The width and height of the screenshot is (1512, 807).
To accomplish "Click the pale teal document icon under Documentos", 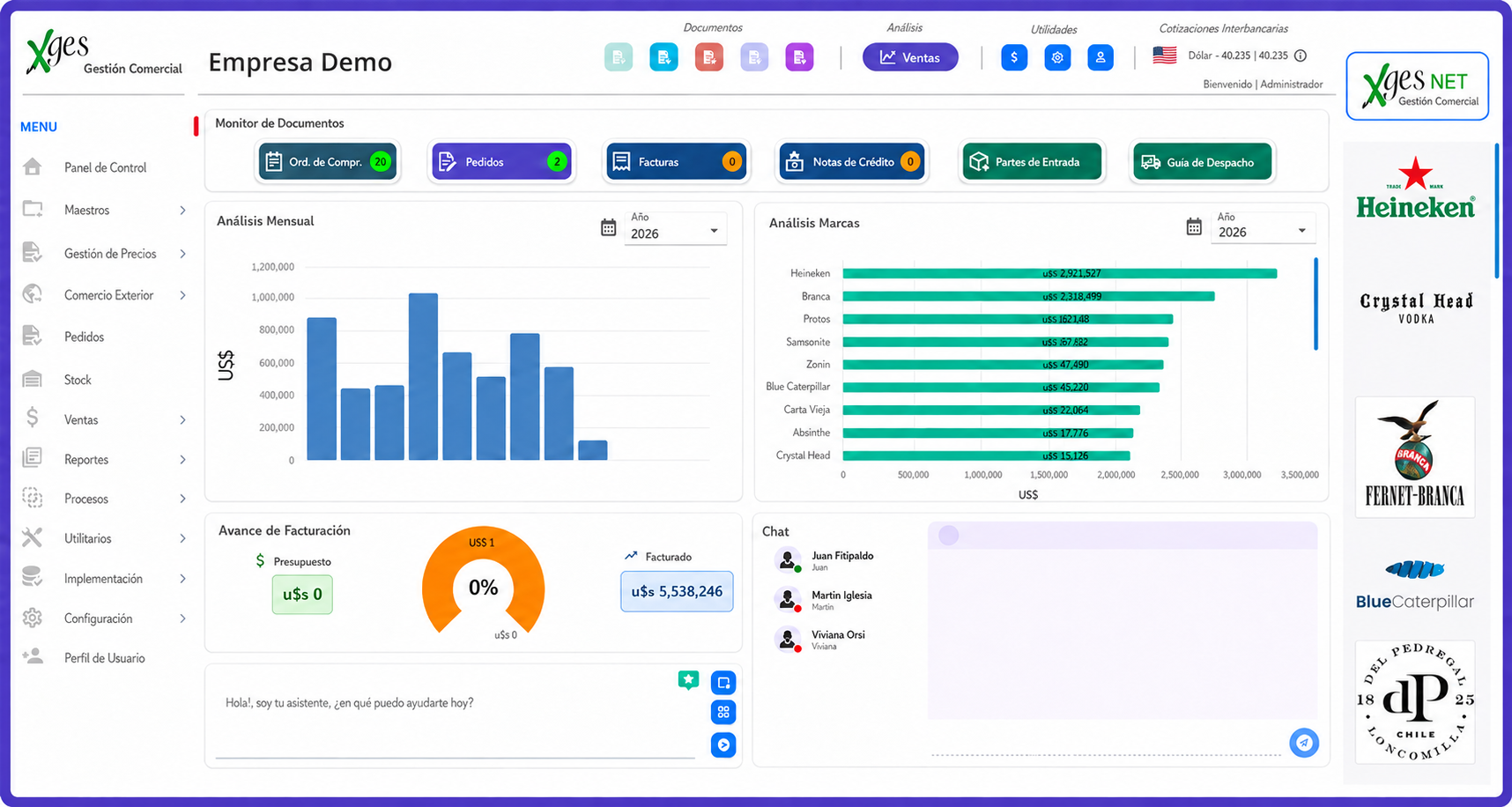I will pyautogui.click(x=619, y=57).
